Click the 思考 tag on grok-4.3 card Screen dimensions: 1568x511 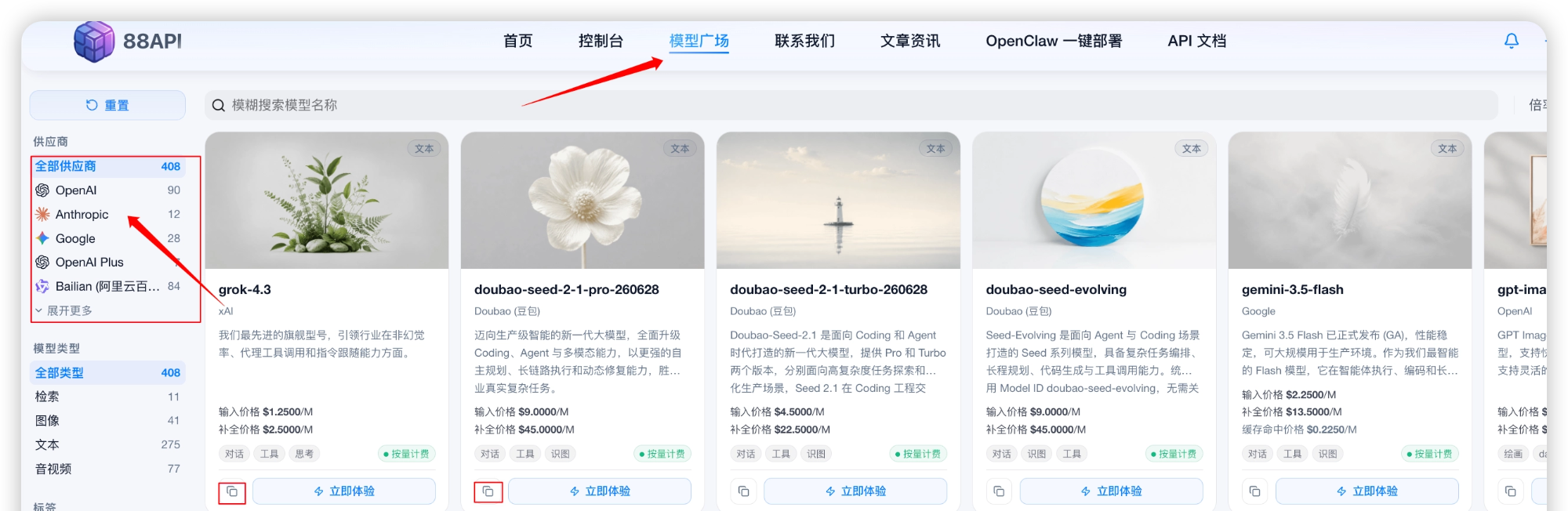pyautogui.click(x=304, y=454)
